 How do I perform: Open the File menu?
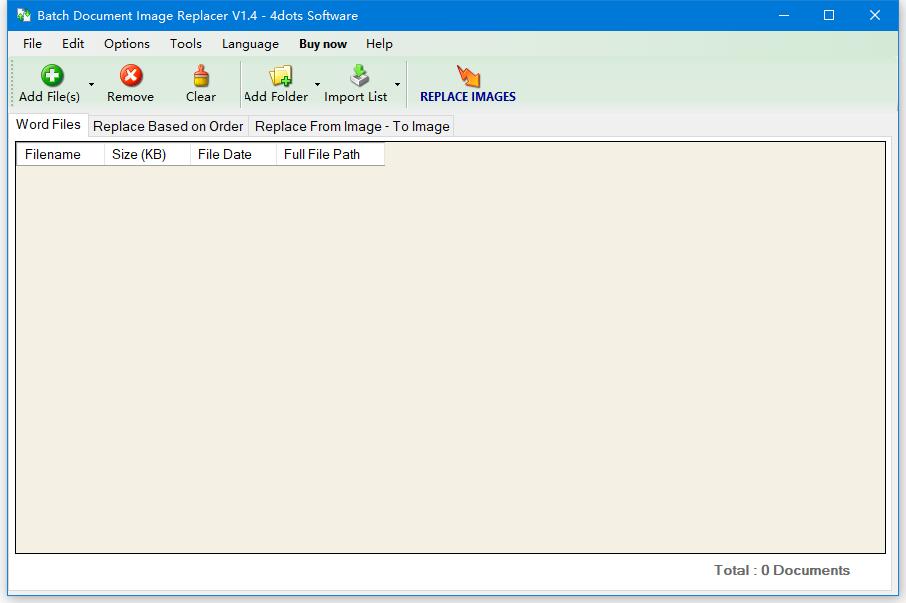tap(32, 44)
